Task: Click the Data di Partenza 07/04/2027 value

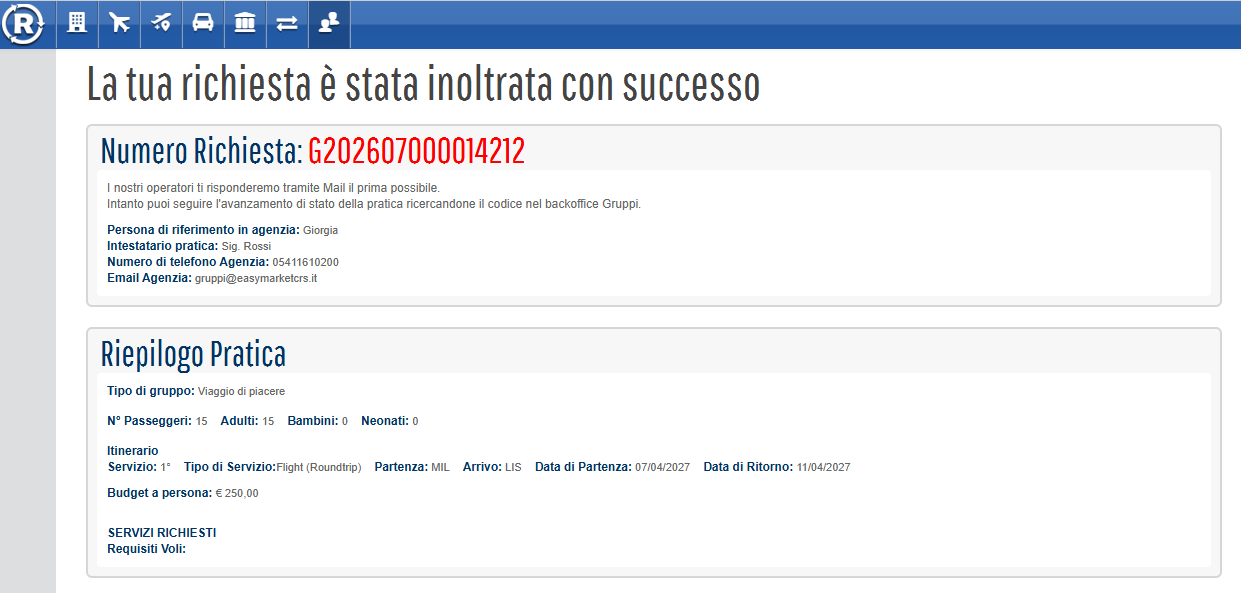Action: coord(662,467)
